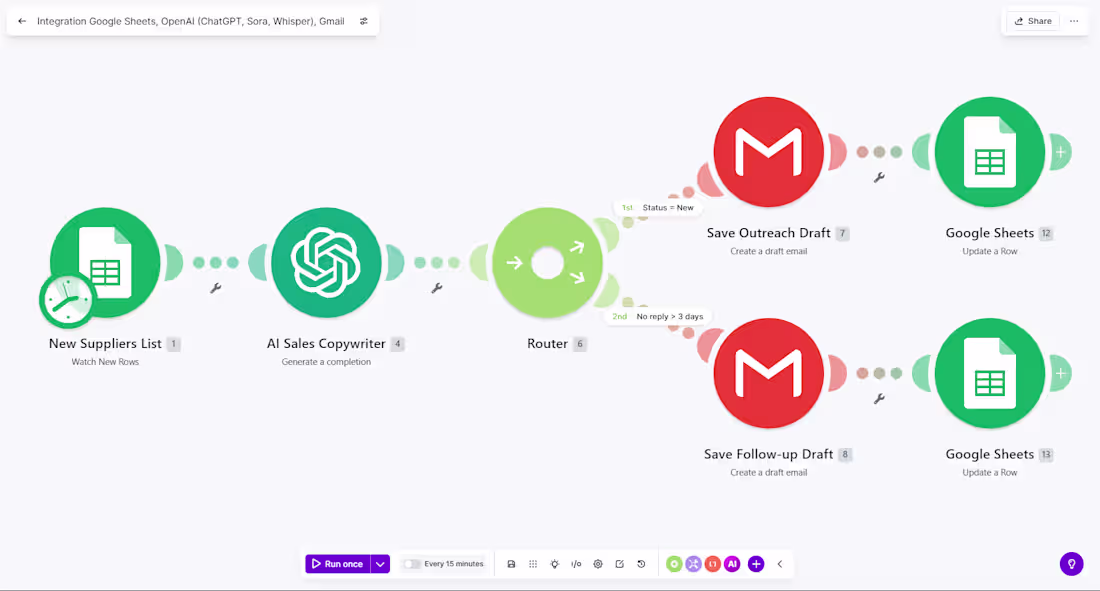Image resolution: width=1100 pixels, height=591 pixels.
Task: Go back using the arrow next to the scenario title
Action: tap(22, 21)
